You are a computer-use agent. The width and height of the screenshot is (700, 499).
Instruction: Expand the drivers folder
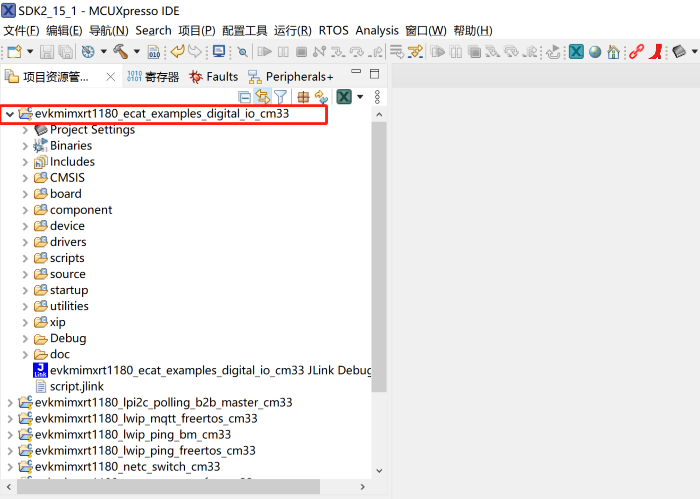pyautogui.click(x=25, y=242)
